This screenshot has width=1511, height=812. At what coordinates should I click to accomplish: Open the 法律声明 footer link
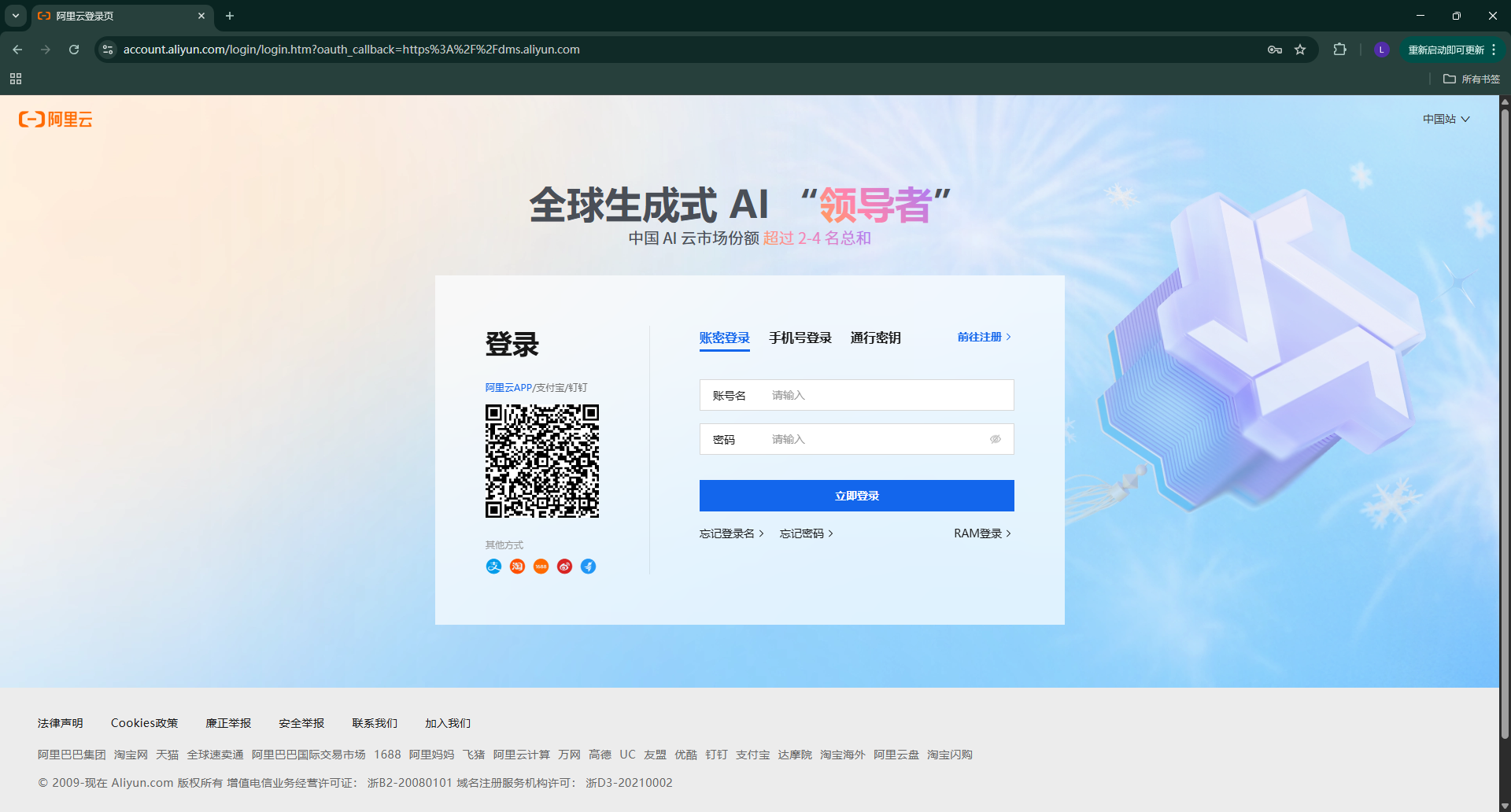pyautogui.click(x=61, y=723)
